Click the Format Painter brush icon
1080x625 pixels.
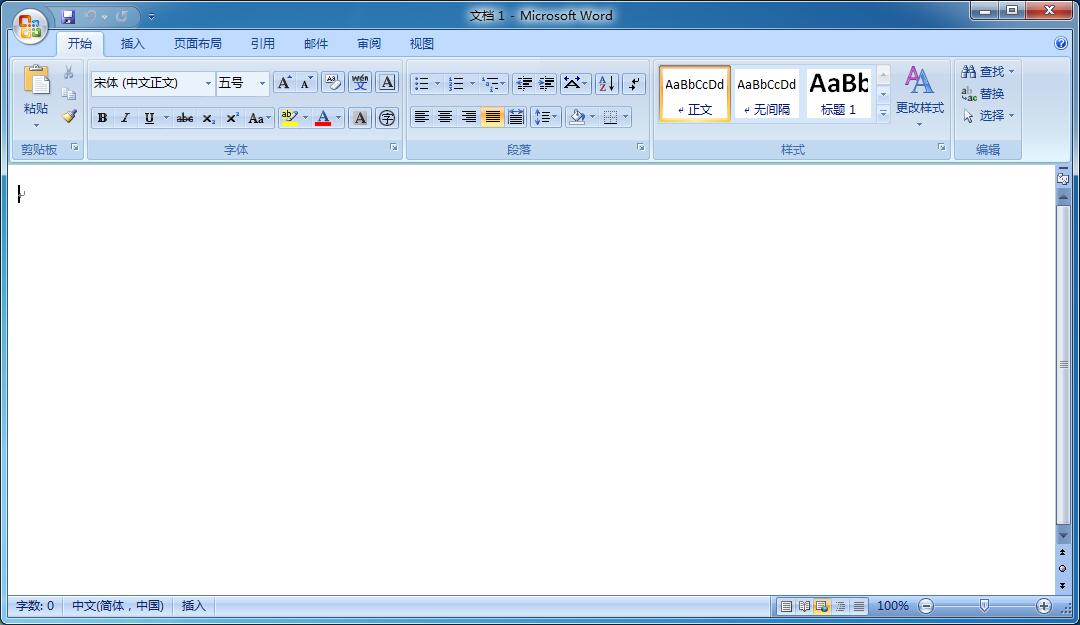[x=69, y=116]
